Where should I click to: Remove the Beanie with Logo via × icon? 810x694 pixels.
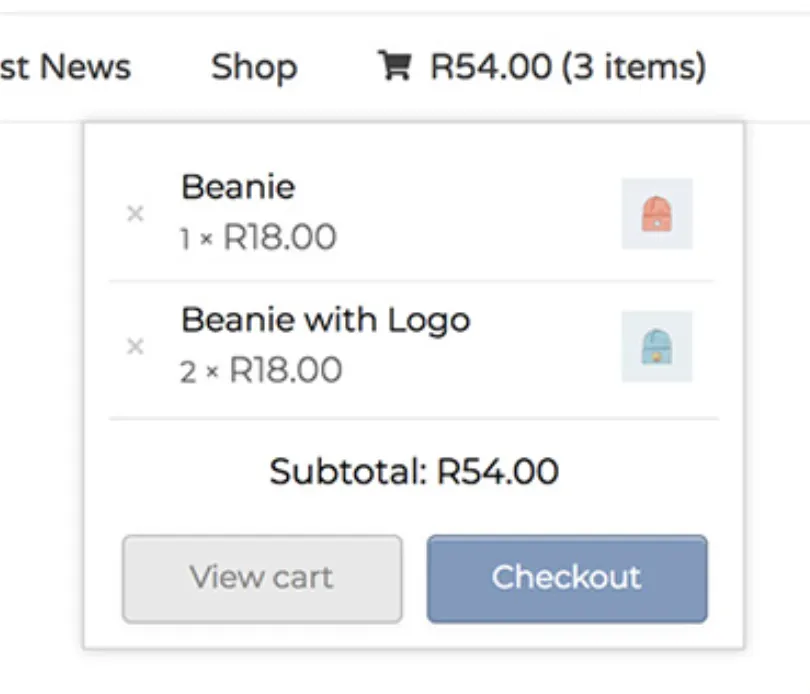[x=136, y=347]
